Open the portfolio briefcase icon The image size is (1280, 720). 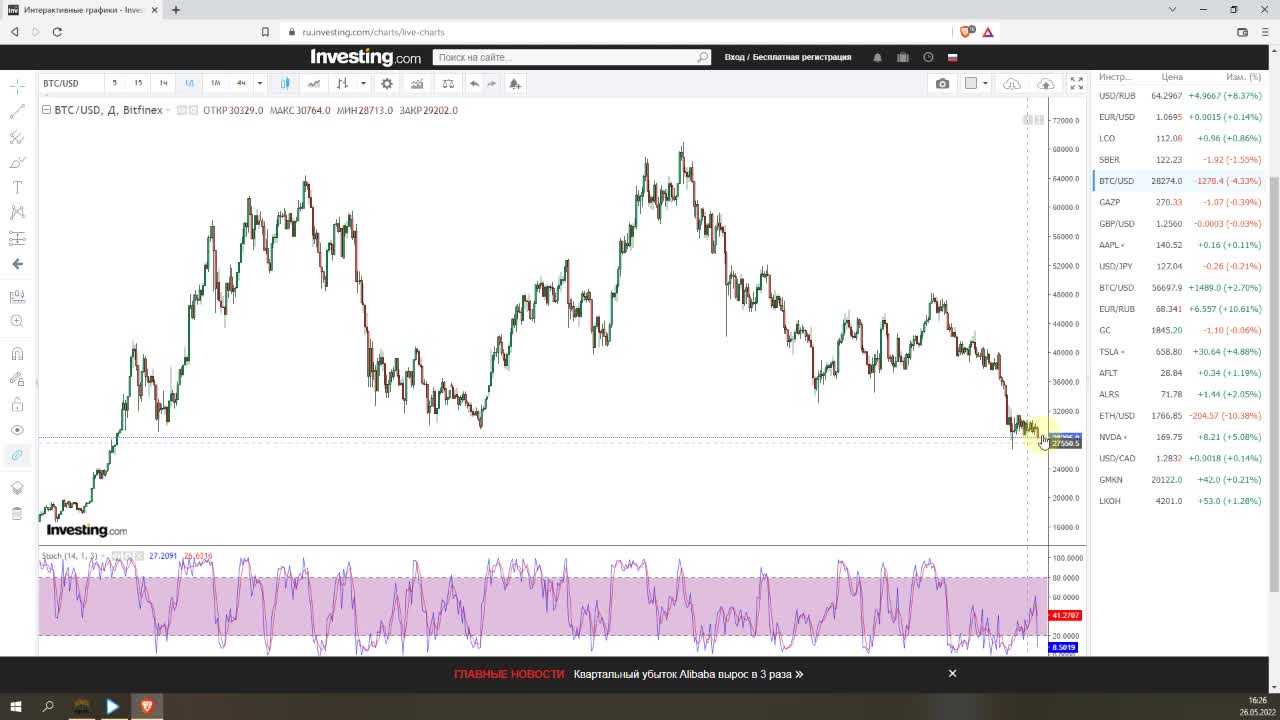(903, 57)
